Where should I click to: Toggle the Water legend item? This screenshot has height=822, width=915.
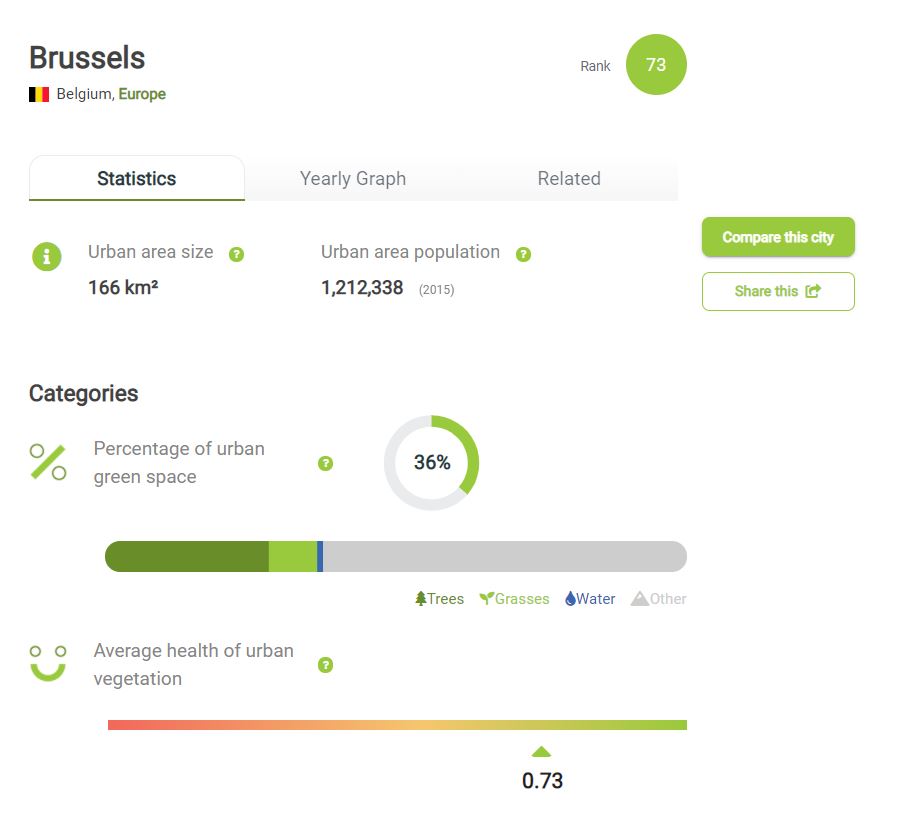click(590, 599)
